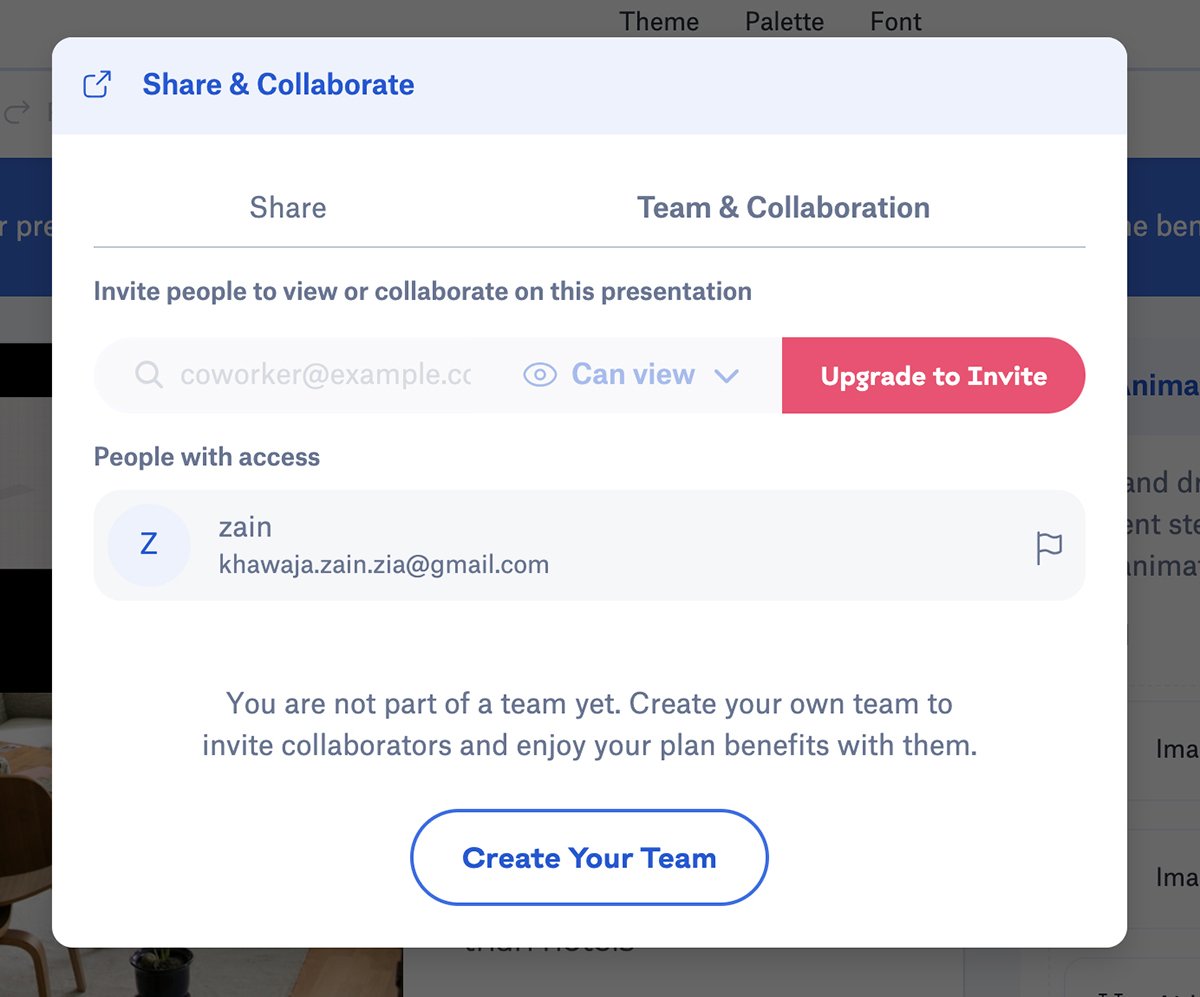Open the Font menu
Image resolution: width=1200 pixels, height=997 pixels.
[x=895, y=21]
